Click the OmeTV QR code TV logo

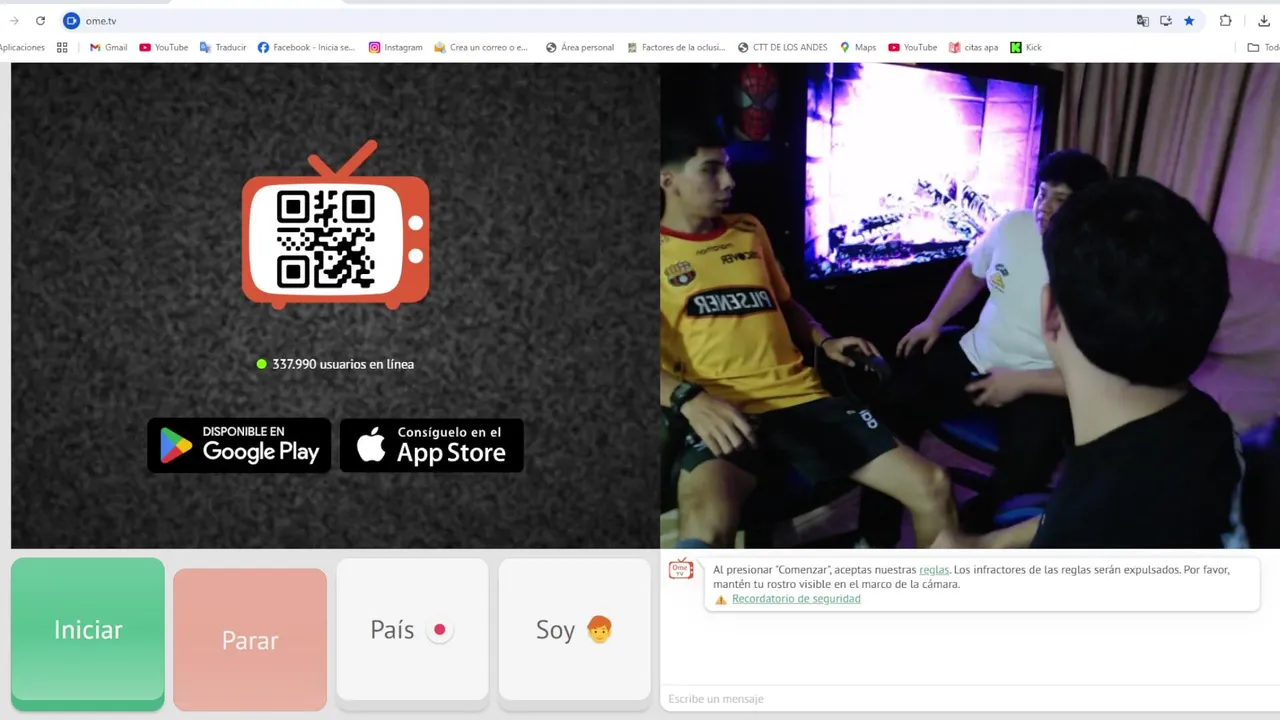pyautogui.click(x=335, y=224)
